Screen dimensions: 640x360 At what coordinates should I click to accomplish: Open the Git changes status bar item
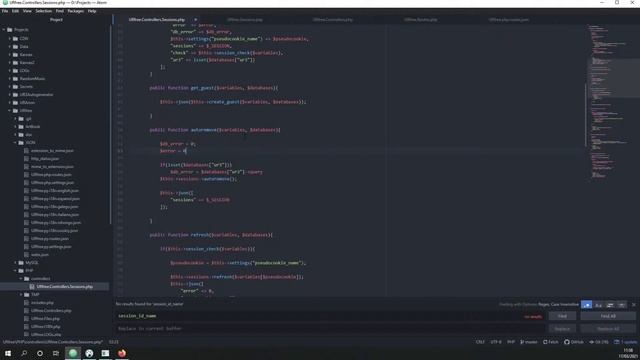tap(599, 342)
